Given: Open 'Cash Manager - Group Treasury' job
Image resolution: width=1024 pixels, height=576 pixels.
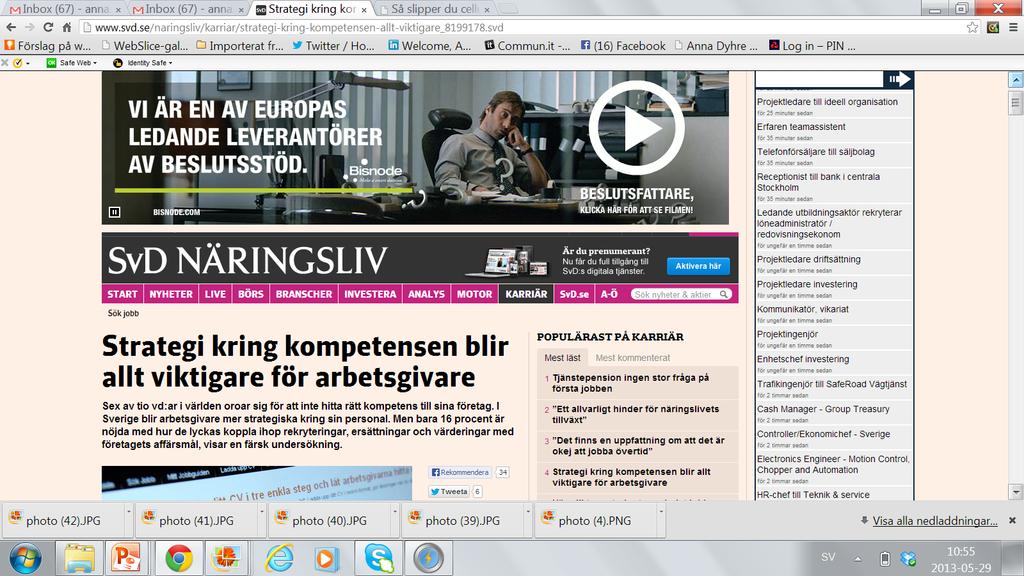Looking at the screenshot, I should pyautogui.click(x=824, y=409).
